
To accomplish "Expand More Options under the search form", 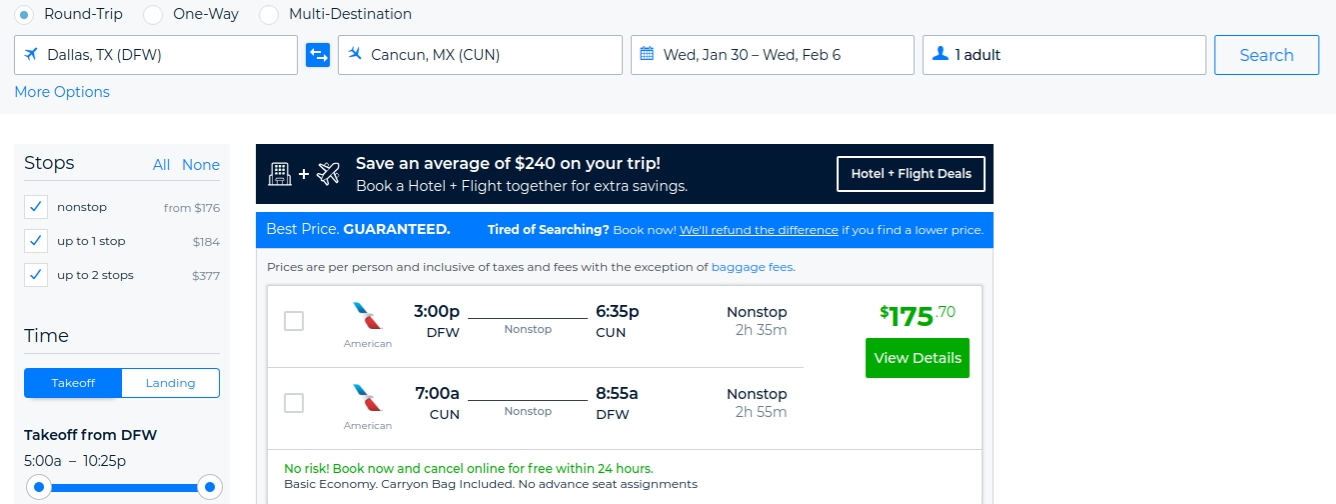I will click(x=62, y=92).
